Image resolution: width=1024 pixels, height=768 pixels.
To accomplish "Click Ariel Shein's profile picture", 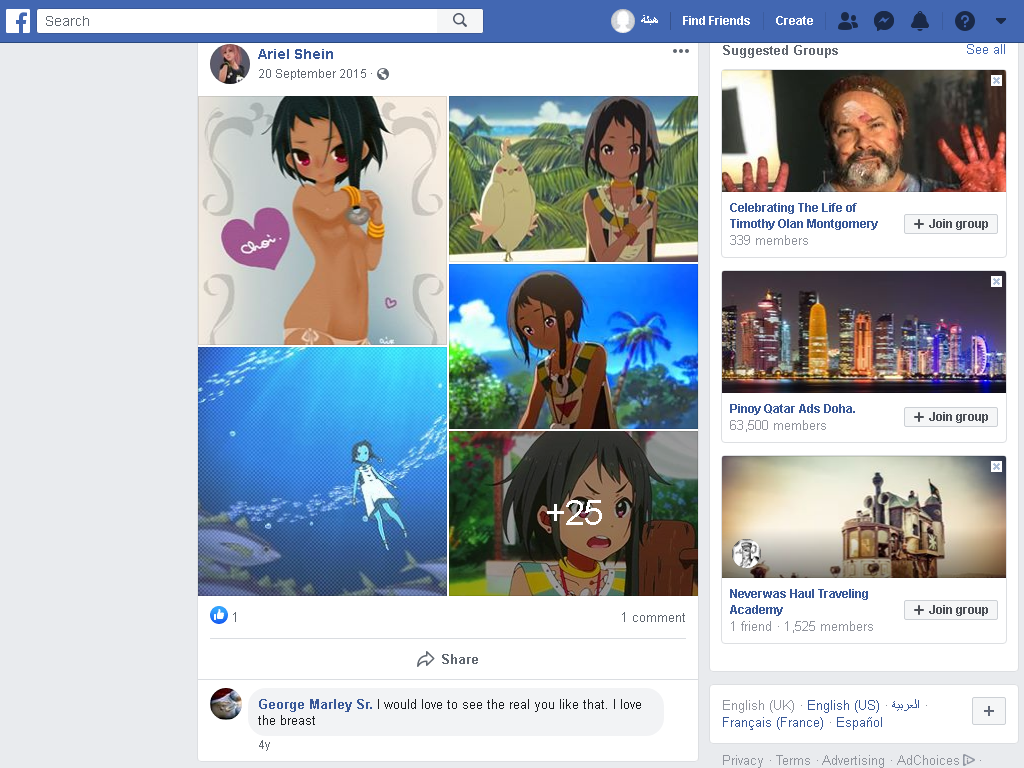I will (x=230, y=64).
